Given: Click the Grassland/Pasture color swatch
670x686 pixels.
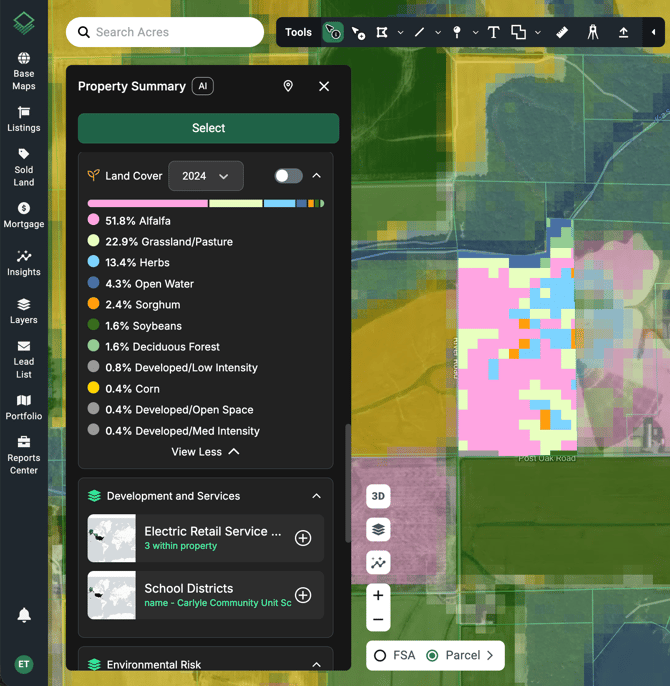Looking at the screenshot, I should coord(93,241).
